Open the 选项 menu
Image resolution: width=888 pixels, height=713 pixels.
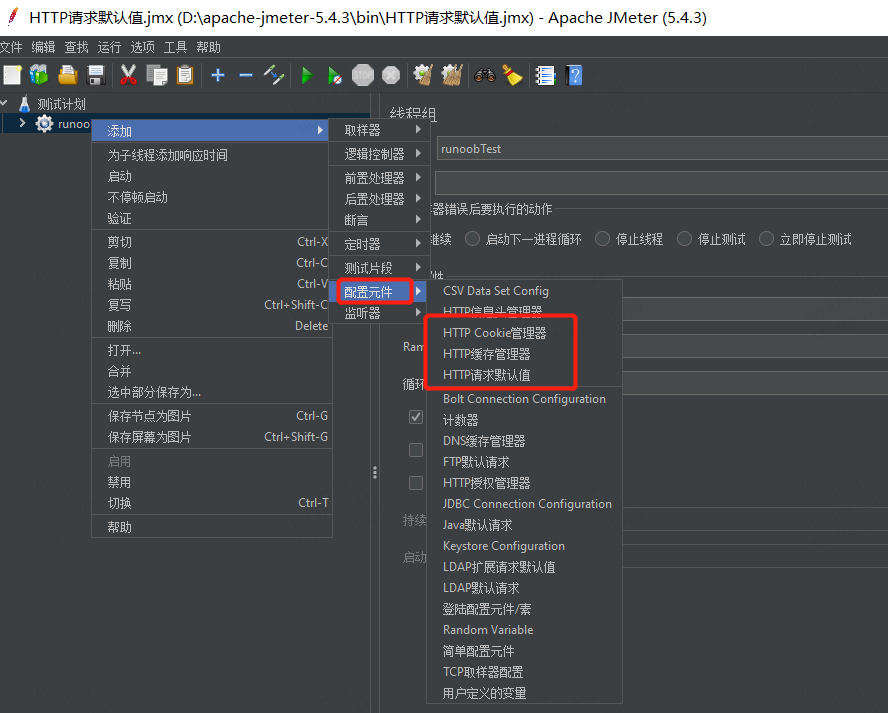tap(142, 47)
